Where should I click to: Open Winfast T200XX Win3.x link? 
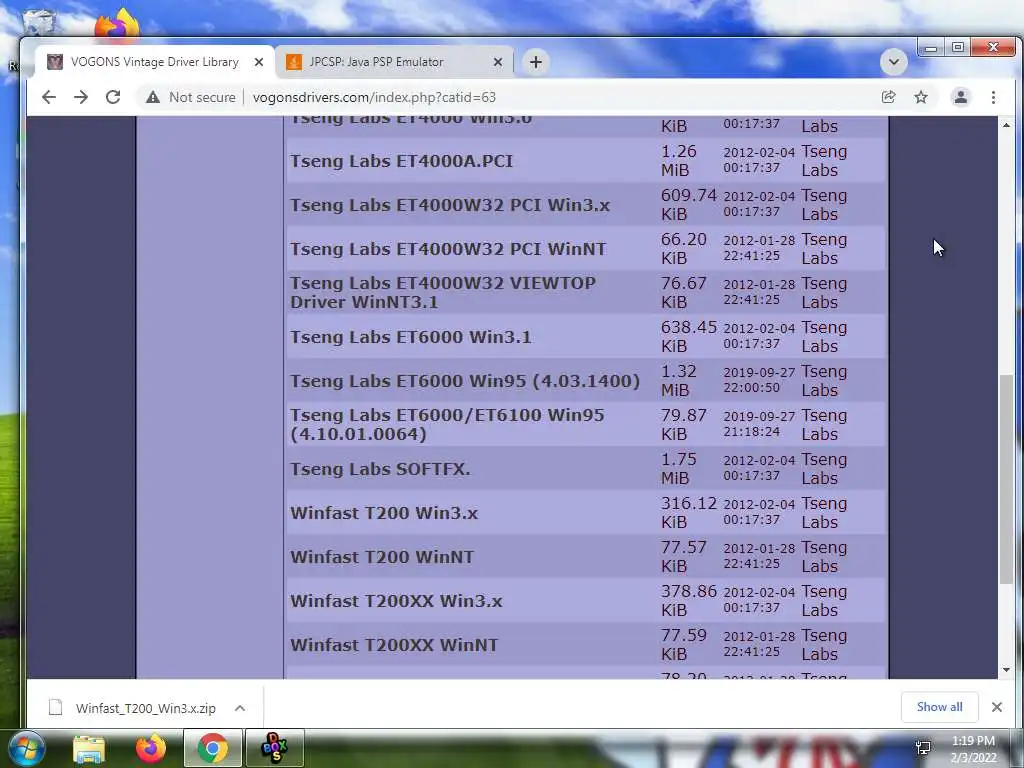(x=396, y=601)
